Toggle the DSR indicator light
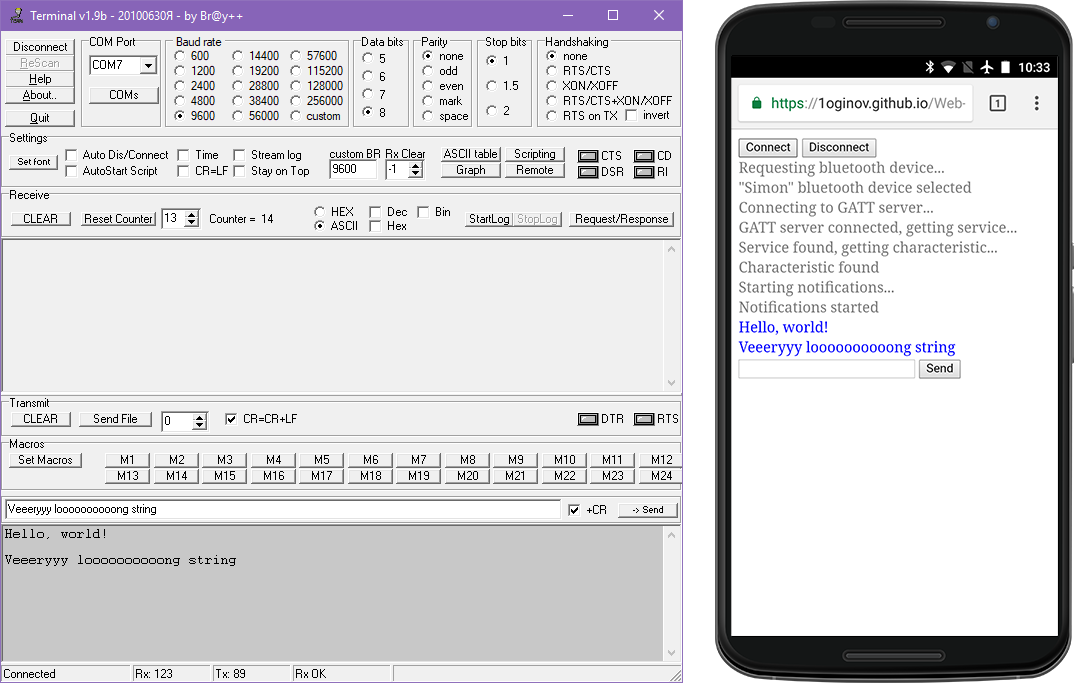Image resolution: width=1074 pixels, height=683 pixels. point(588,172)
